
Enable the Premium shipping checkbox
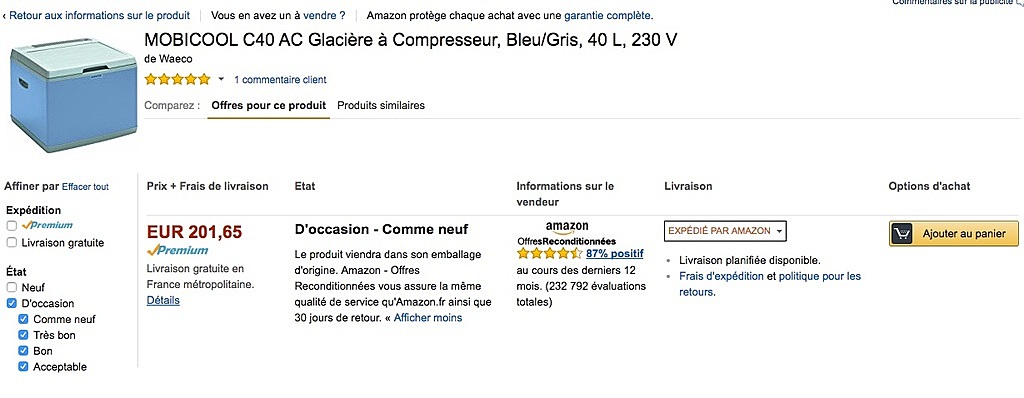(12, 226)
